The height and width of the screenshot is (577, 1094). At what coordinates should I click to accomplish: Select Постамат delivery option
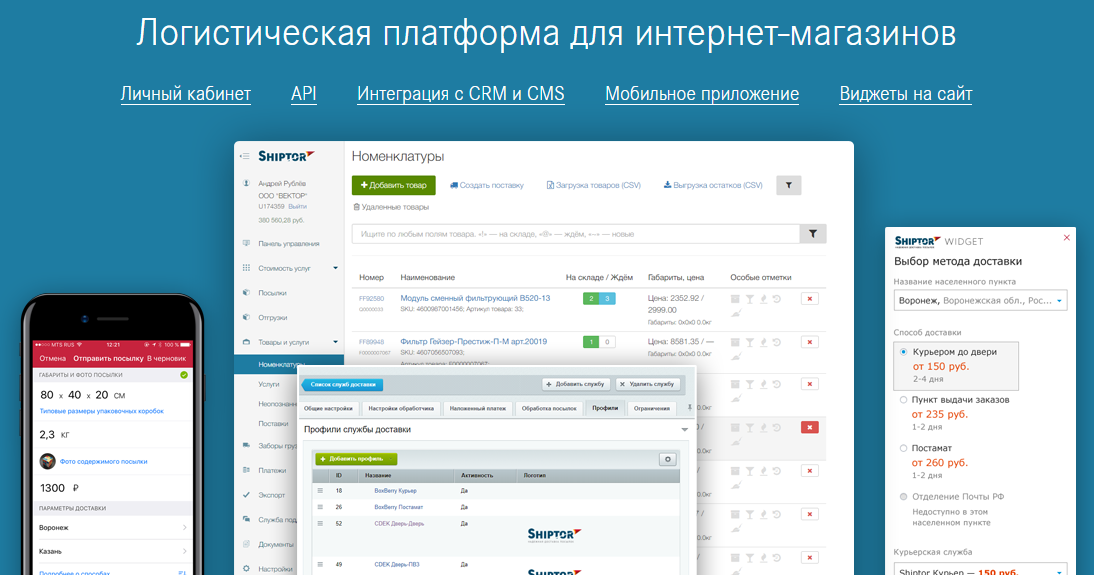[904, 448]
